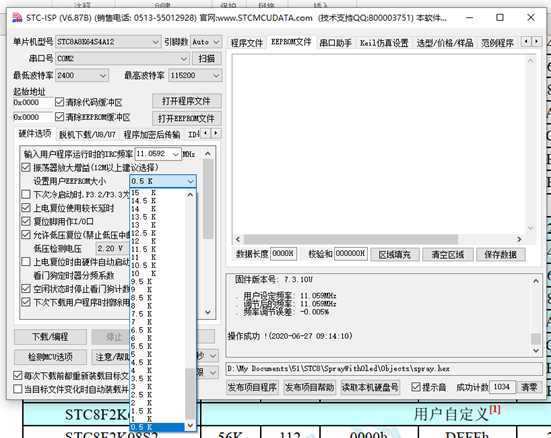This screenshot has width=551, height=438.
Task: Click the left tab-scroll arrow beside 程序加密后传输
Action: 206,133
